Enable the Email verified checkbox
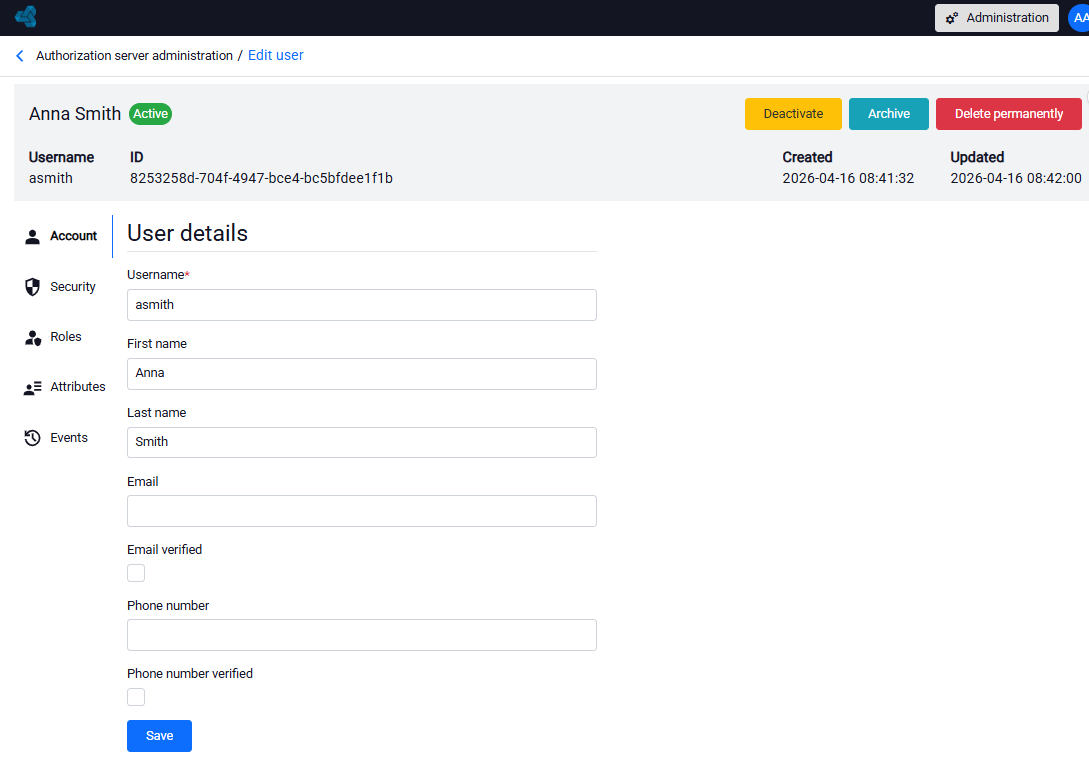This screenshot has height=775, width=1089. point(136,573)
